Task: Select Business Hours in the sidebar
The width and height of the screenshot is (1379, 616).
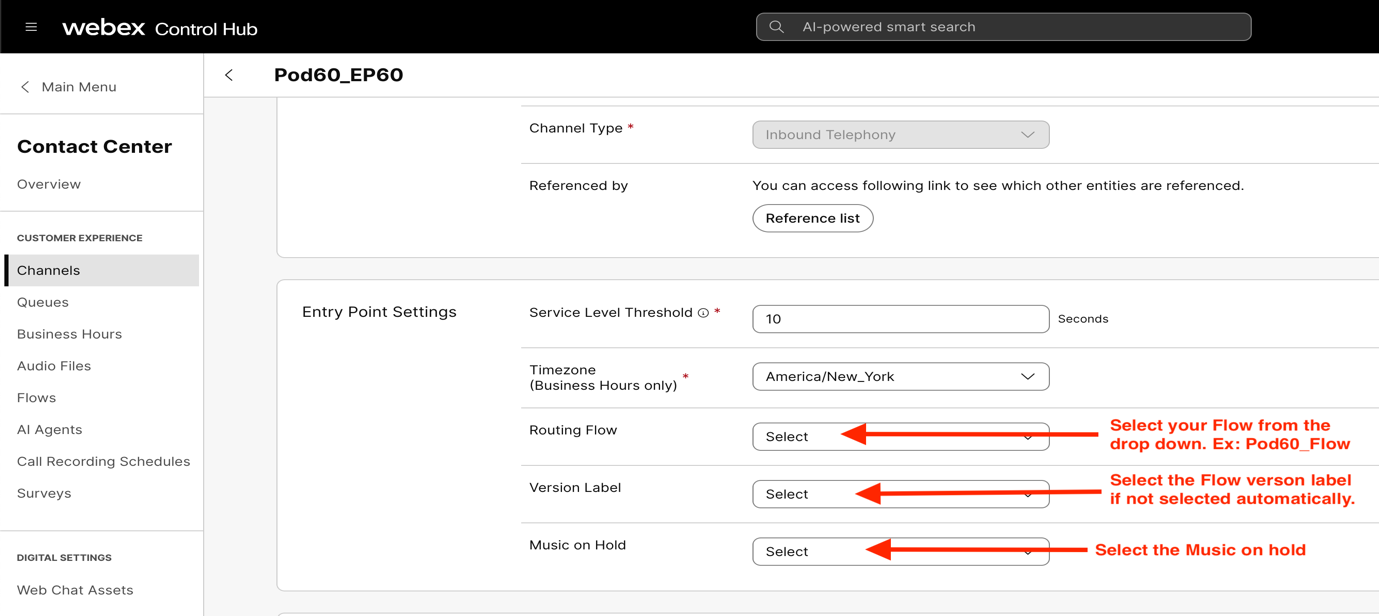Action: click(69, 334)
